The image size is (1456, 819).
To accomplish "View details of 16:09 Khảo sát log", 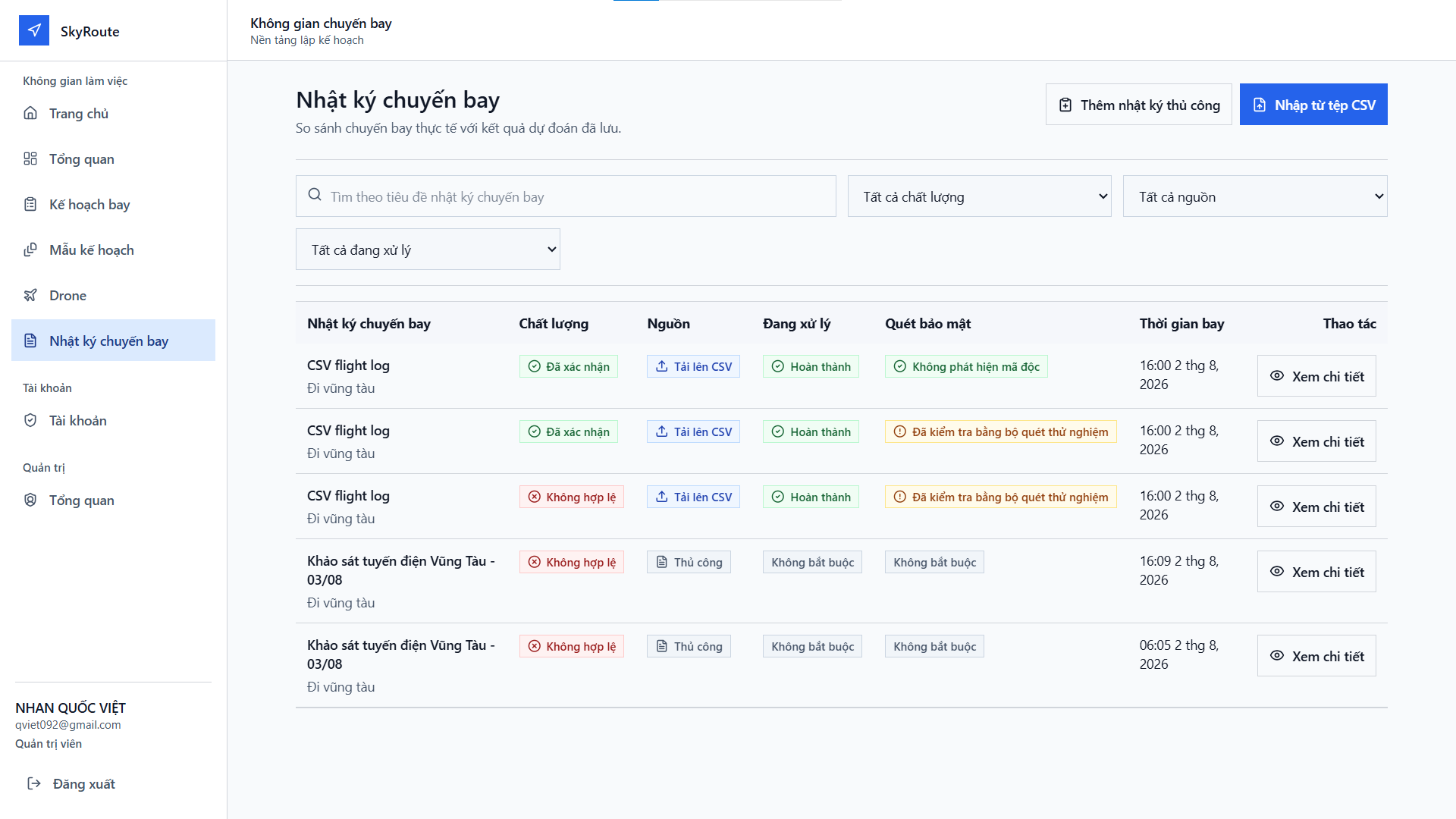I will (1316, 571).
